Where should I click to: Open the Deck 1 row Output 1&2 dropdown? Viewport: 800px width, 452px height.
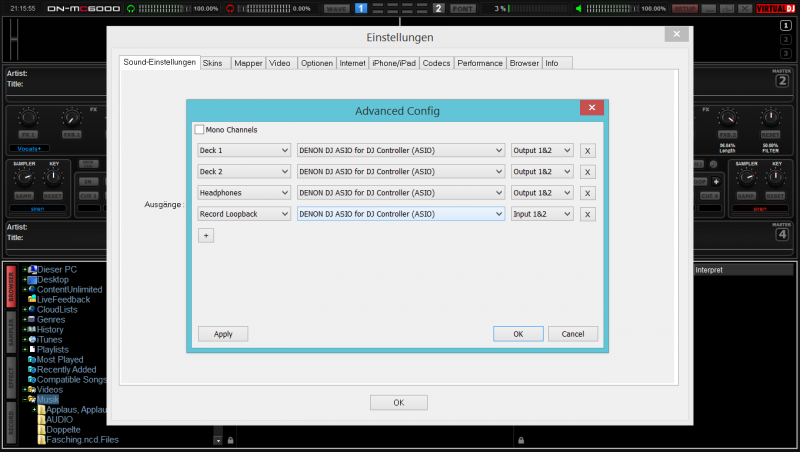pyautogui.click(x=542, y=150)
